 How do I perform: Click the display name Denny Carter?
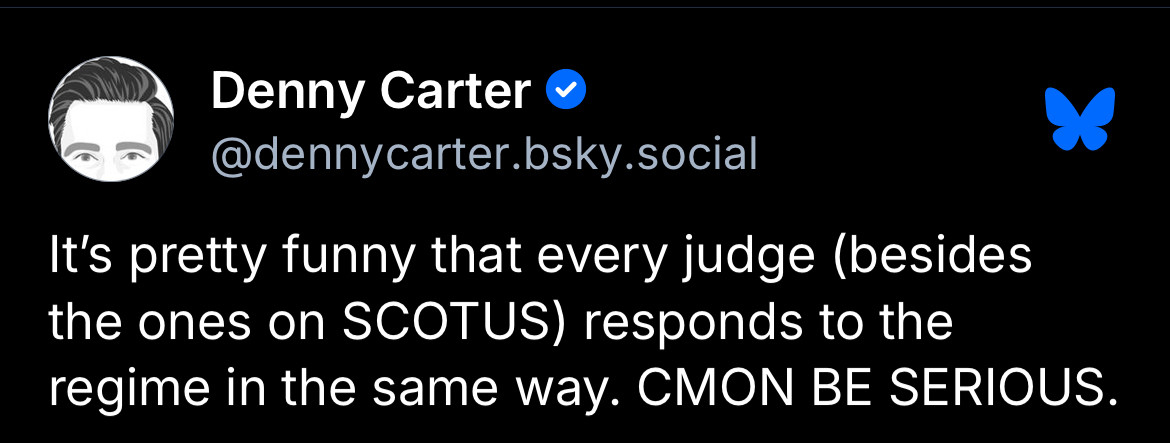(x=370, y=93)
